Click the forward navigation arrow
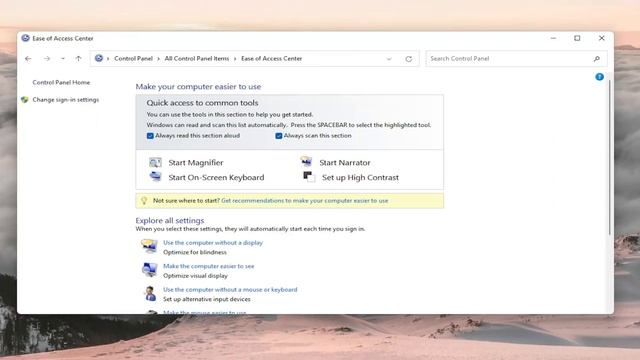640x360 pixels. tap(47, 59)
